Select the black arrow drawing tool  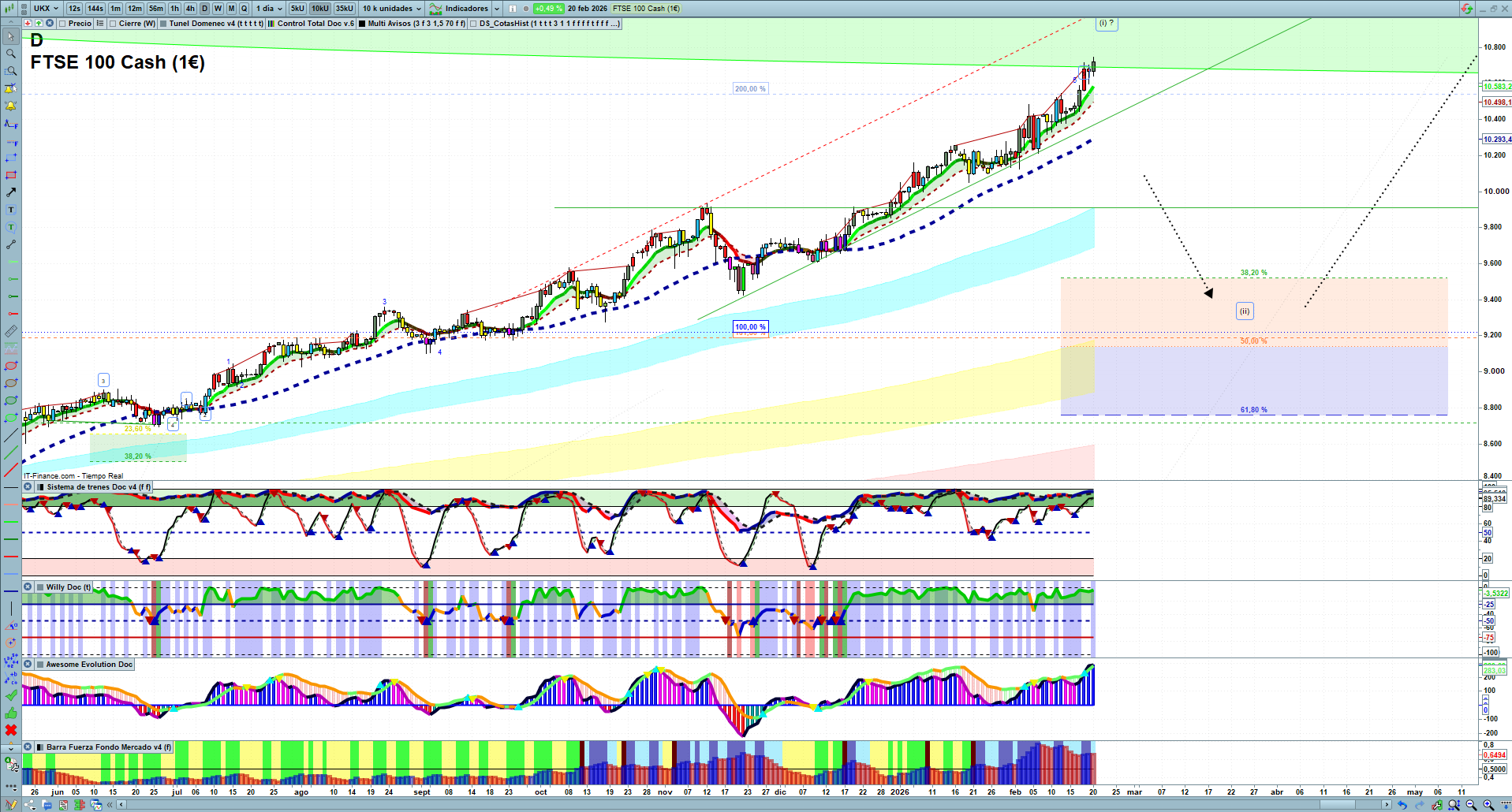click(11, 192)
